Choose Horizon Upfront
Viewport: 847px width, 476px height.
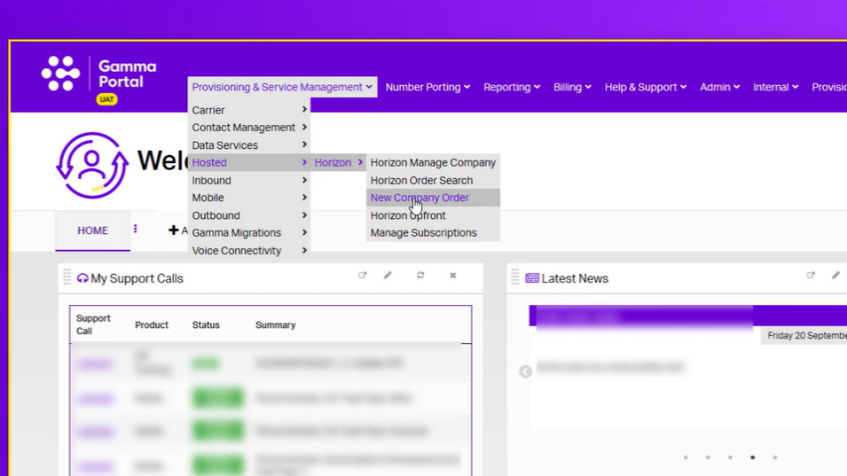[x=433, y=215]
